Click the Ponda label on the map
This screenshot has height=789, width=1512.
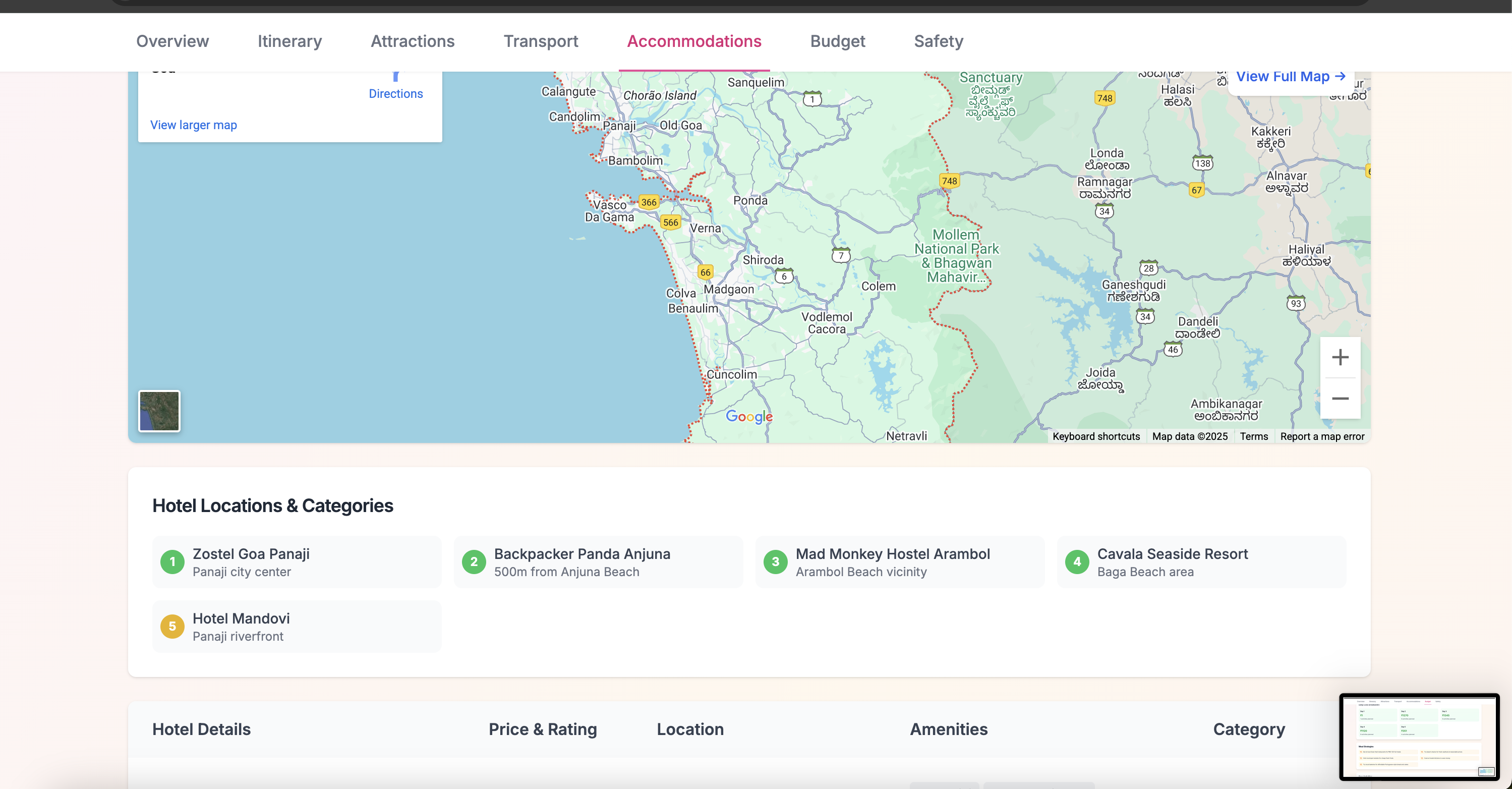click(x=749, y=201)
